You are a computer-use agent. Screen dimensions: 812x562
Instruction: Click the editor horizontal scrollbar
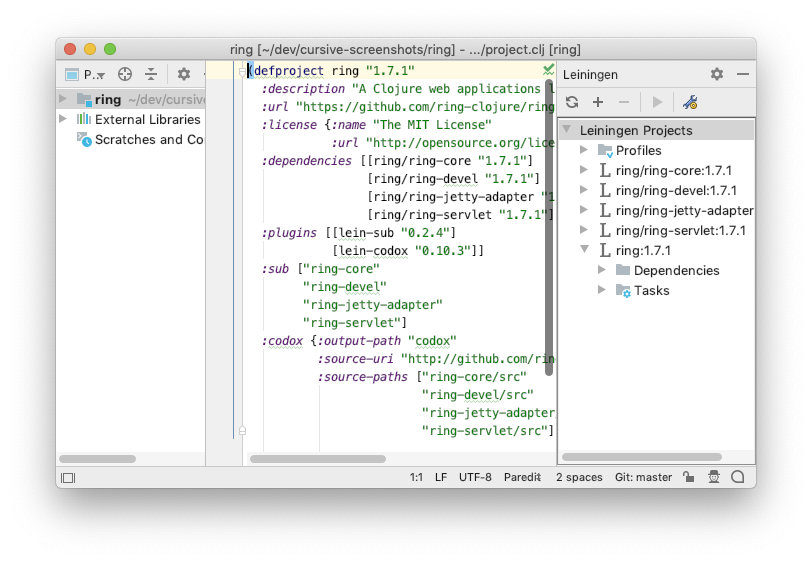point(318,458)
